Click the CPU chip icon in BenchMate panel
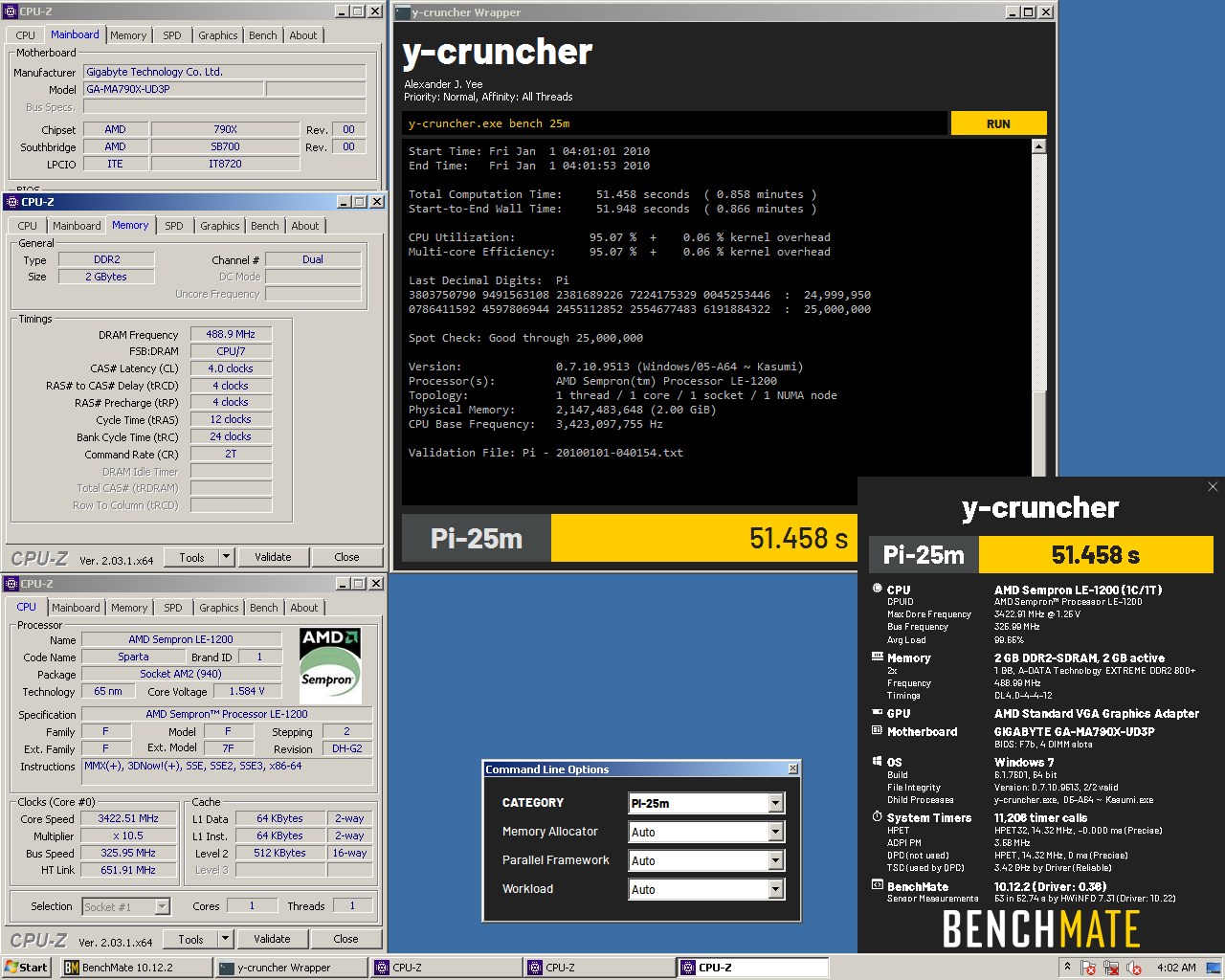This screenshot has width=1225, height=980. tap(877, 590)
